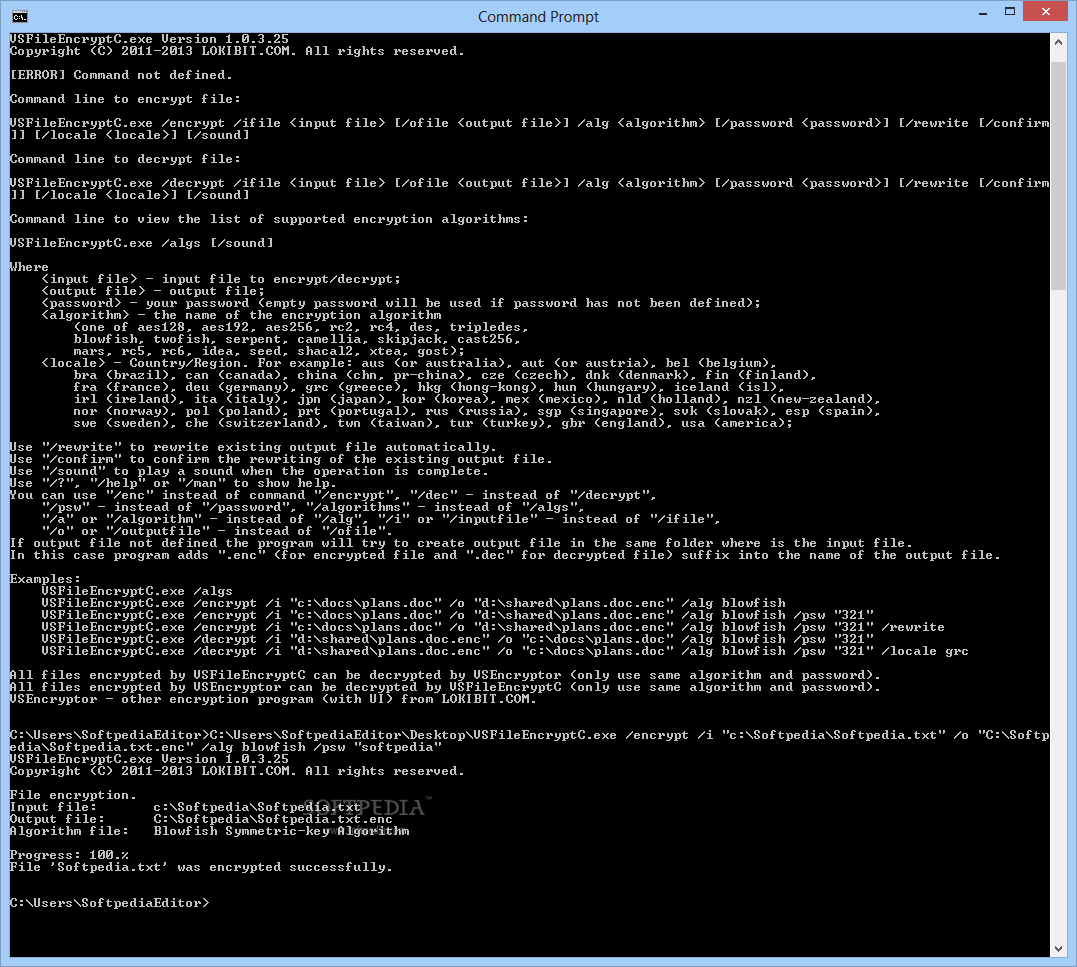The image size is (1077, 967).
Task: Click the '<locale> - Country/Region' line
Action: click(409, 363)
